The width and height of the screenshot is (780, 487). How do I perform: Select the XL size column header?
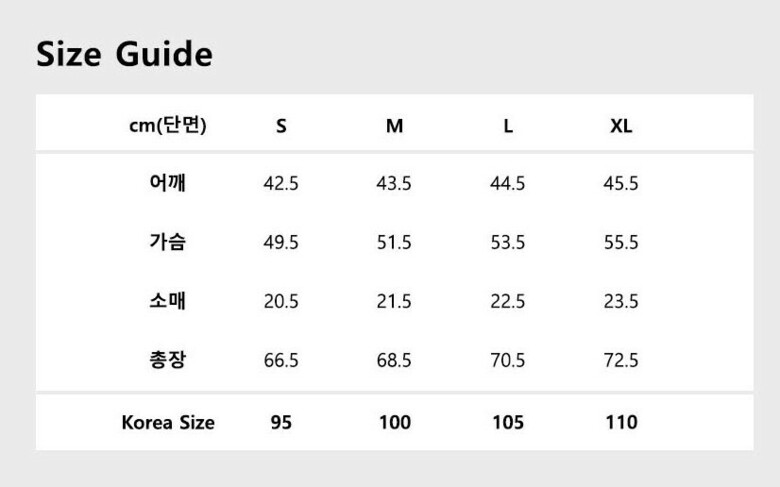click(621, 126)
